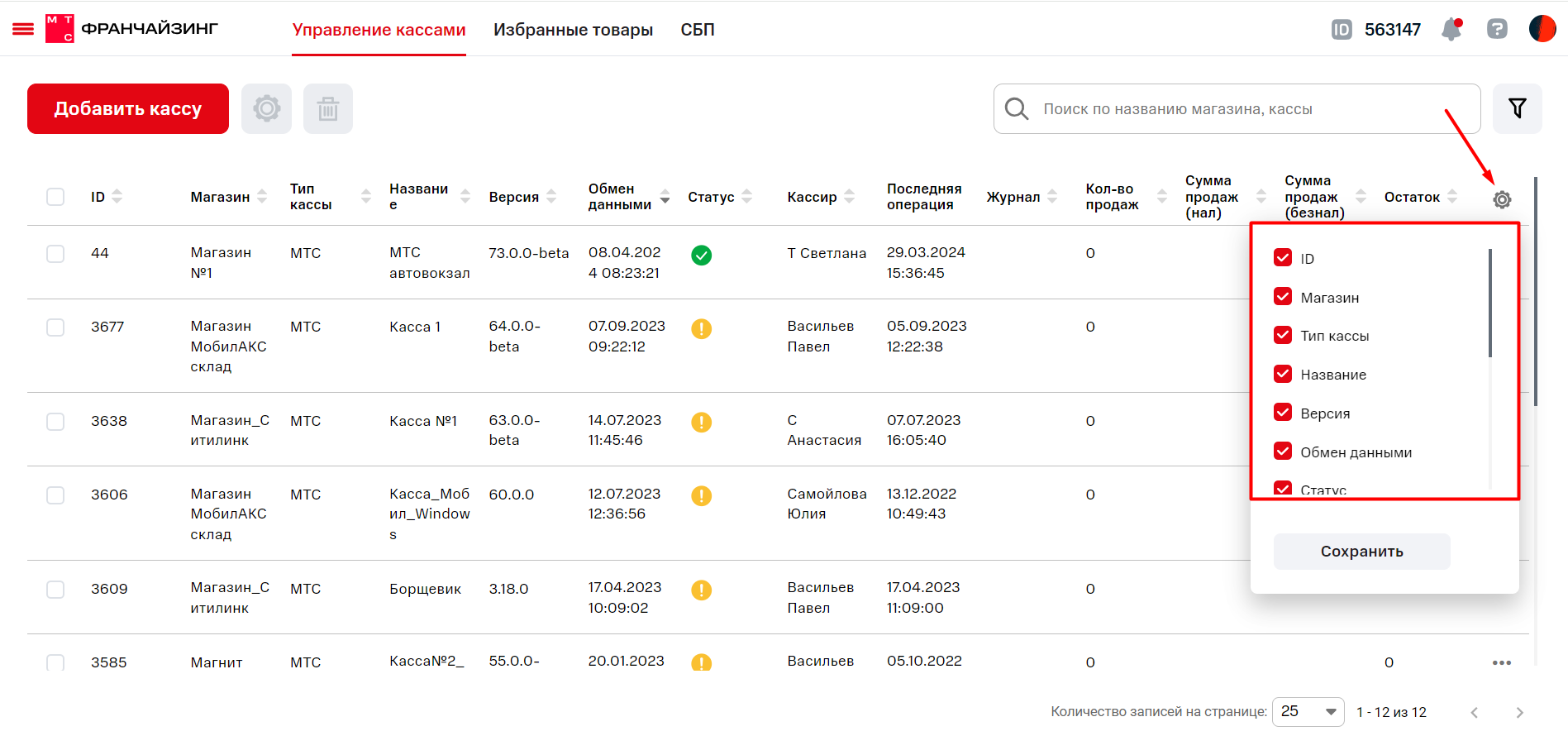Sort by Обмен данными column arrow
1568x736 pixels.
pyautogui.click(x=665, y=196)
